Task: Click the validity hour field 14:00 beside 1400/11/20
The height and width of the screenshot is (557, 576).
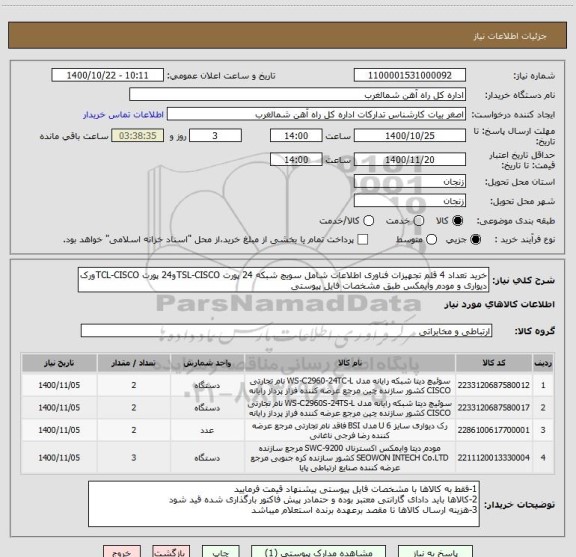Action: (296, 159)
